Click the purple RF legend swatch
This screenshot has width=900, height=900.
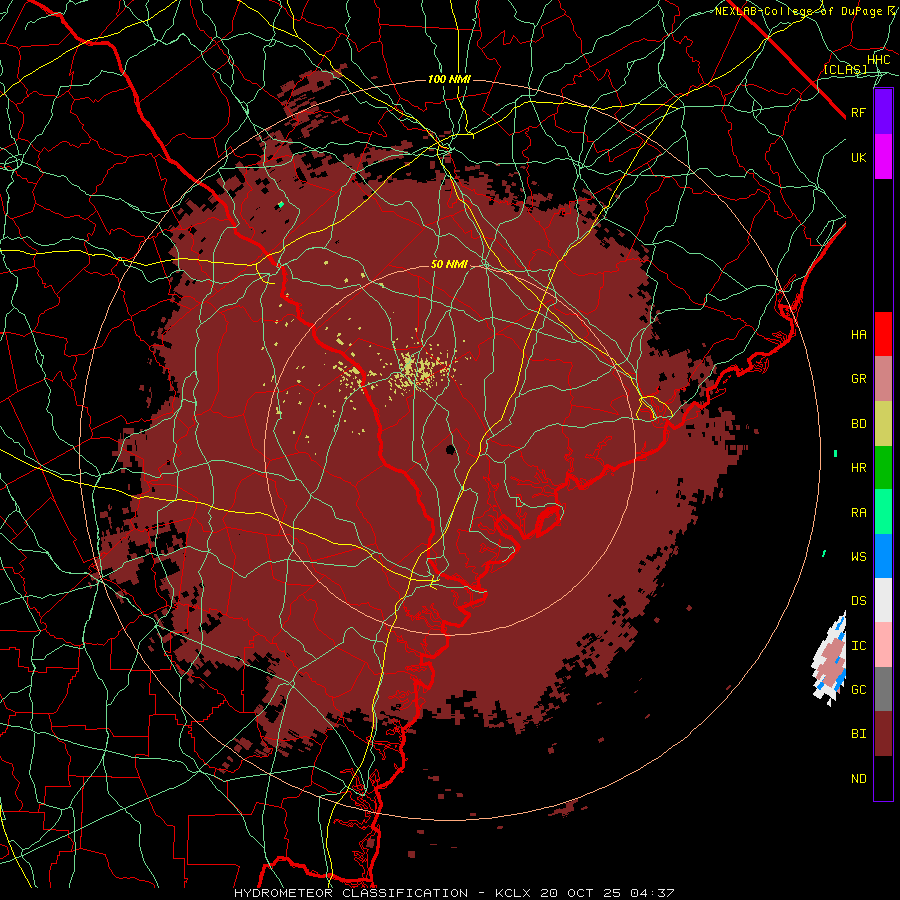click(x=883, y=112)
